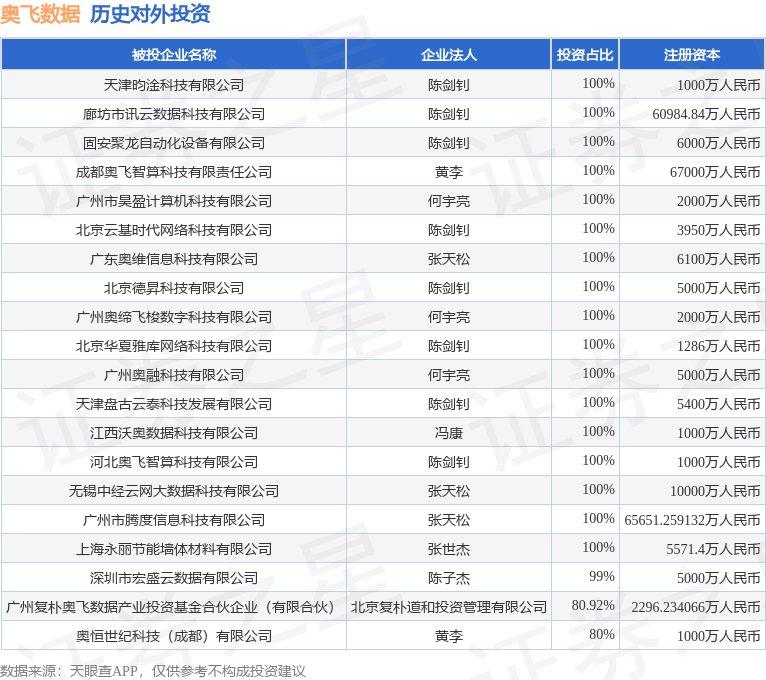
Task: Select company 固安聚龙自动化设备有限公司
Action: 174,143
